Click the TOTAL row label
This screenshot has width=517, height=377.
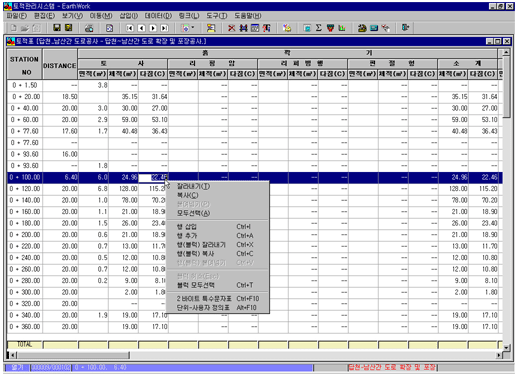coord(25,344)
